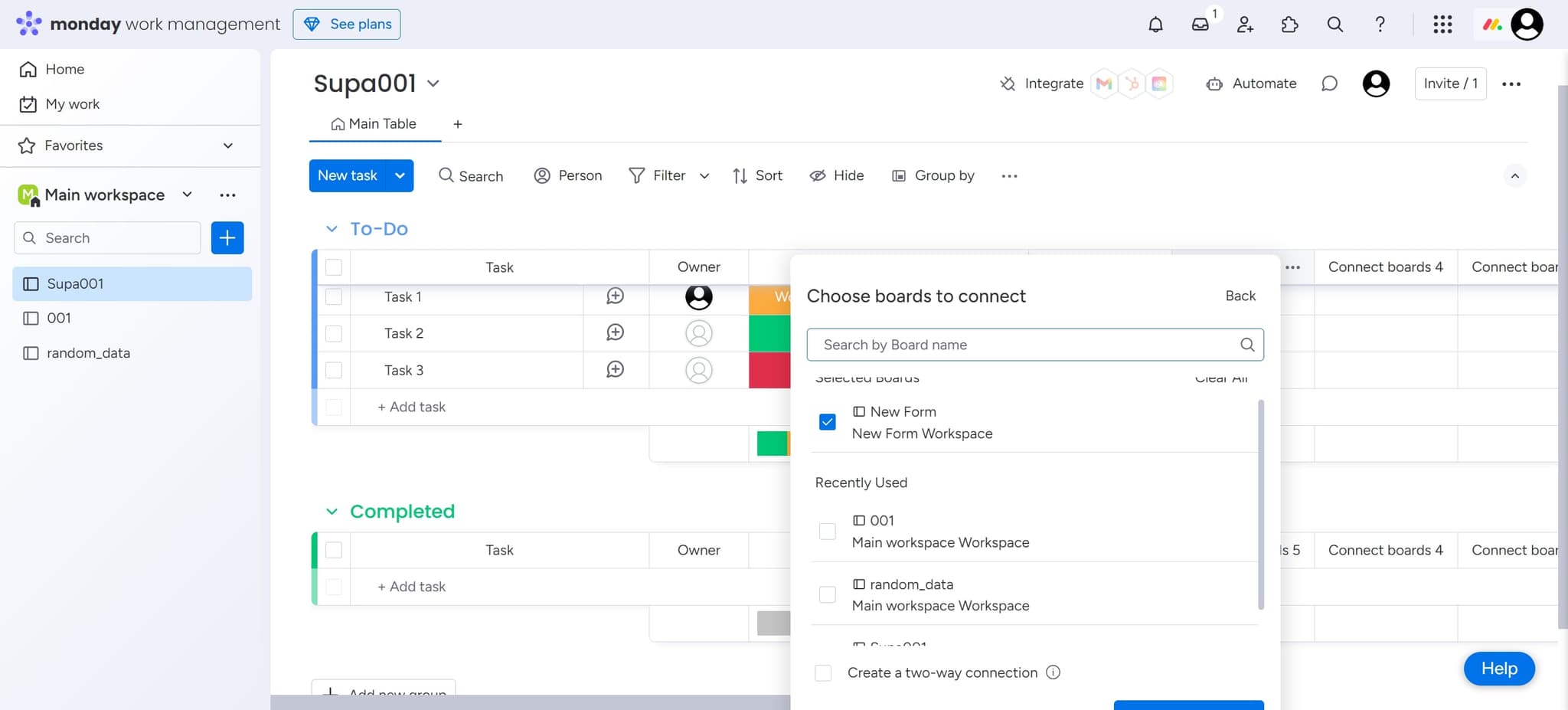This screenshot has height=710, width=1568.
Task: Click the Automate robot icon
Action: (x=1214, y=84)
